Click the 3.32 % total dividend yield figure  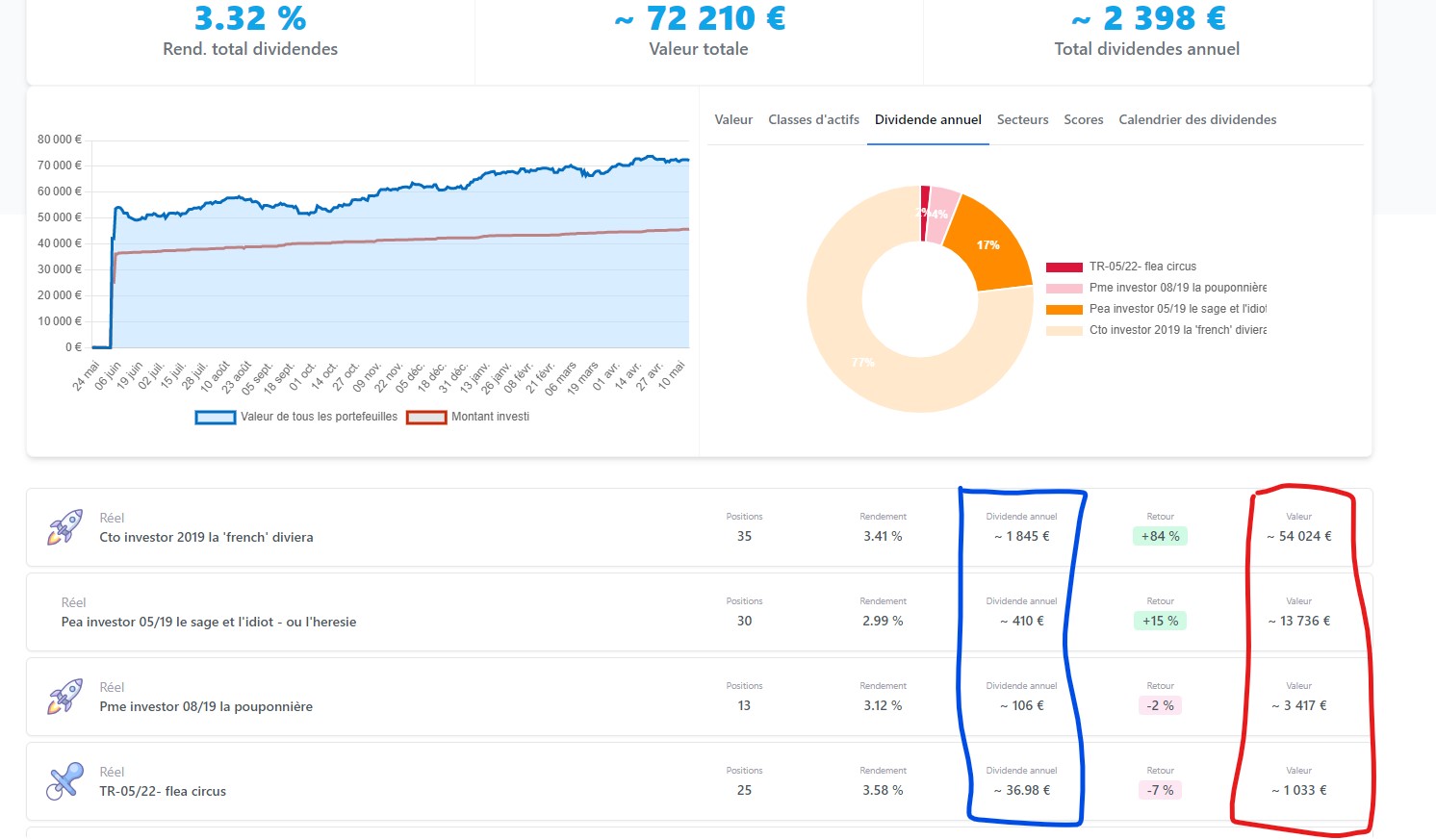(x=250, y=18)
